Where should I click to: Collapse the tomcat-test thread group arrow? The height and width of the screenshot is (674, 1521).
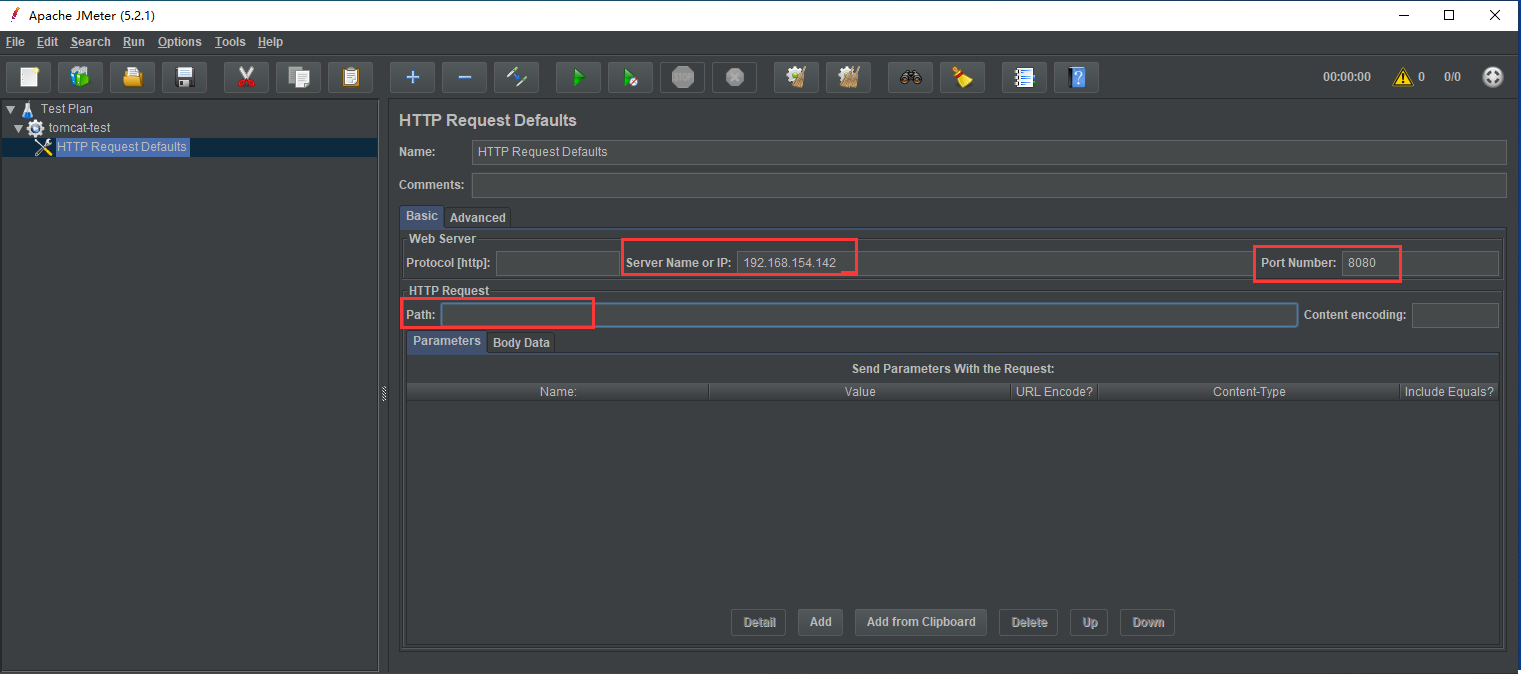coord(18,128)
